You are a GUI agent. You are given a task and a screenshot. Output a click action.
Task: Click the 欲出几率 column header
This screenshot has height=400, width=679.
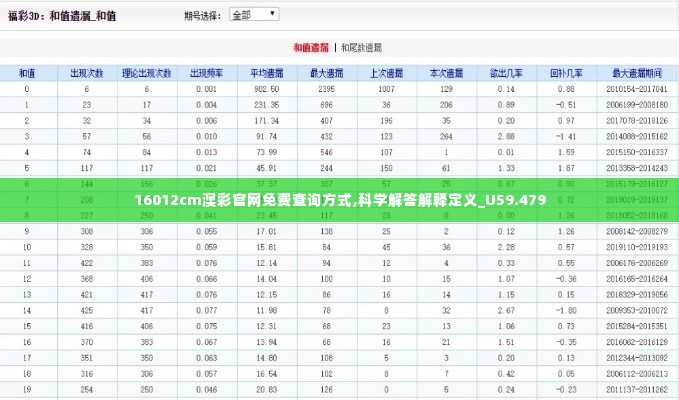[x=506, y=73]
